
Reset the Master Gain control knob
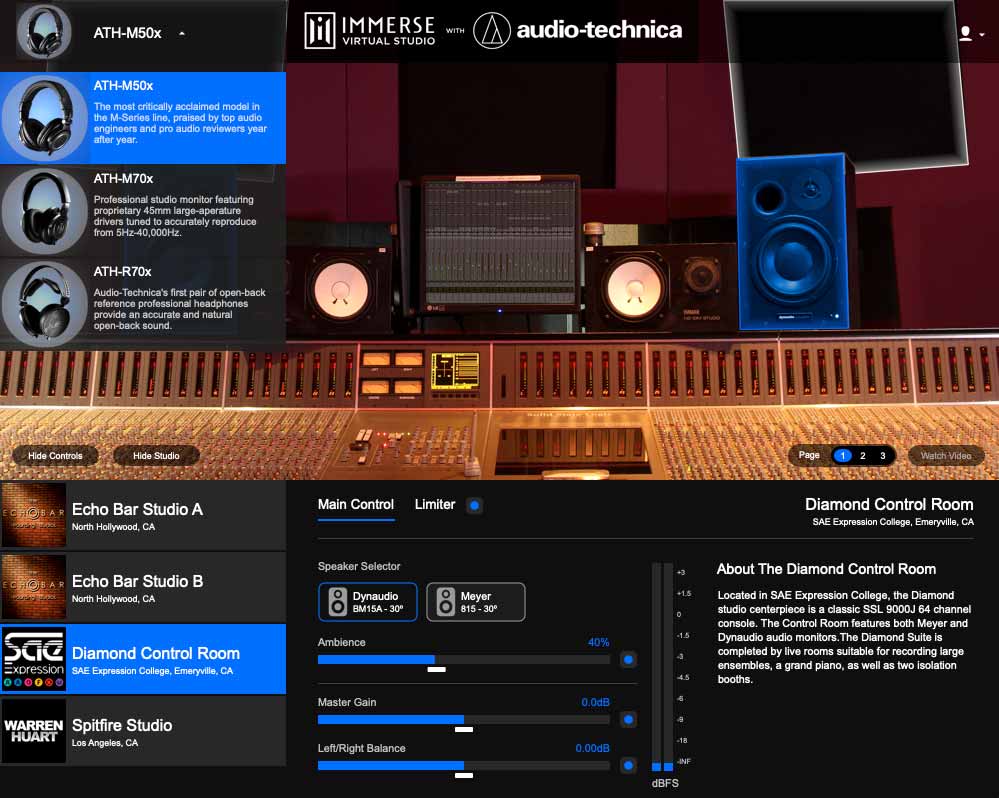click(628, 719)
